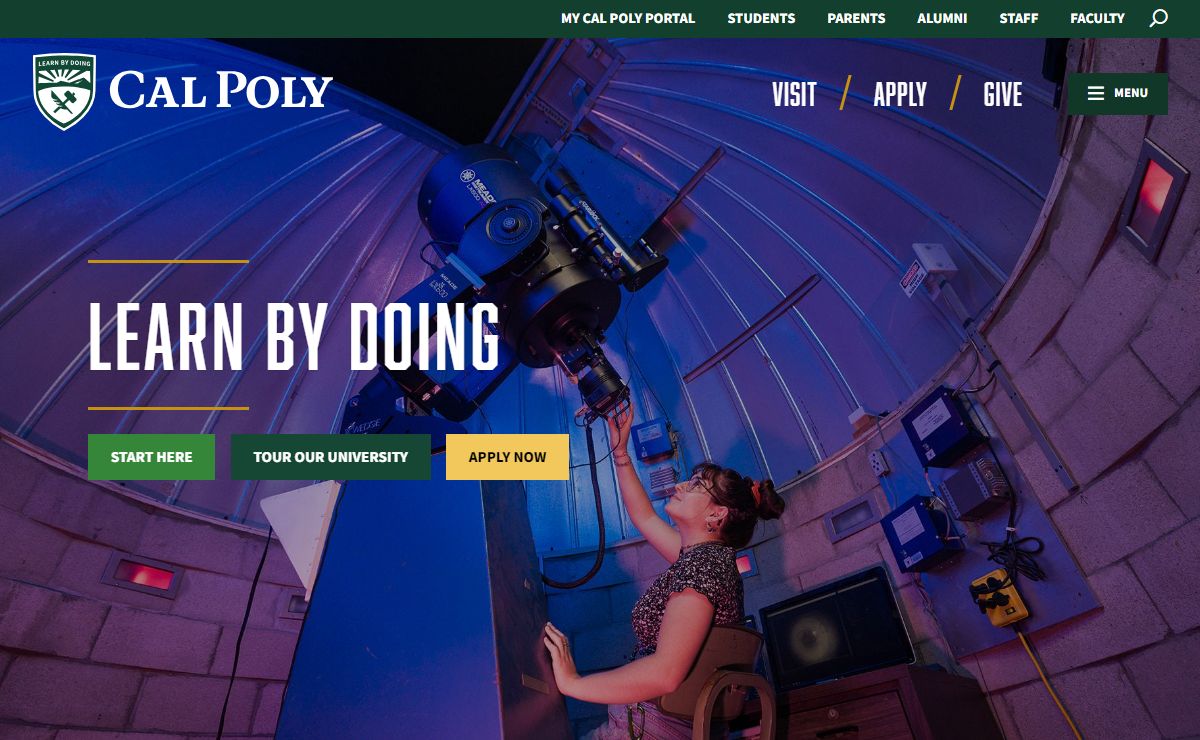The height and width of the screenshot is (740, 1200).
Task: Select Parents in the top bar
Action: click(856, 18)
